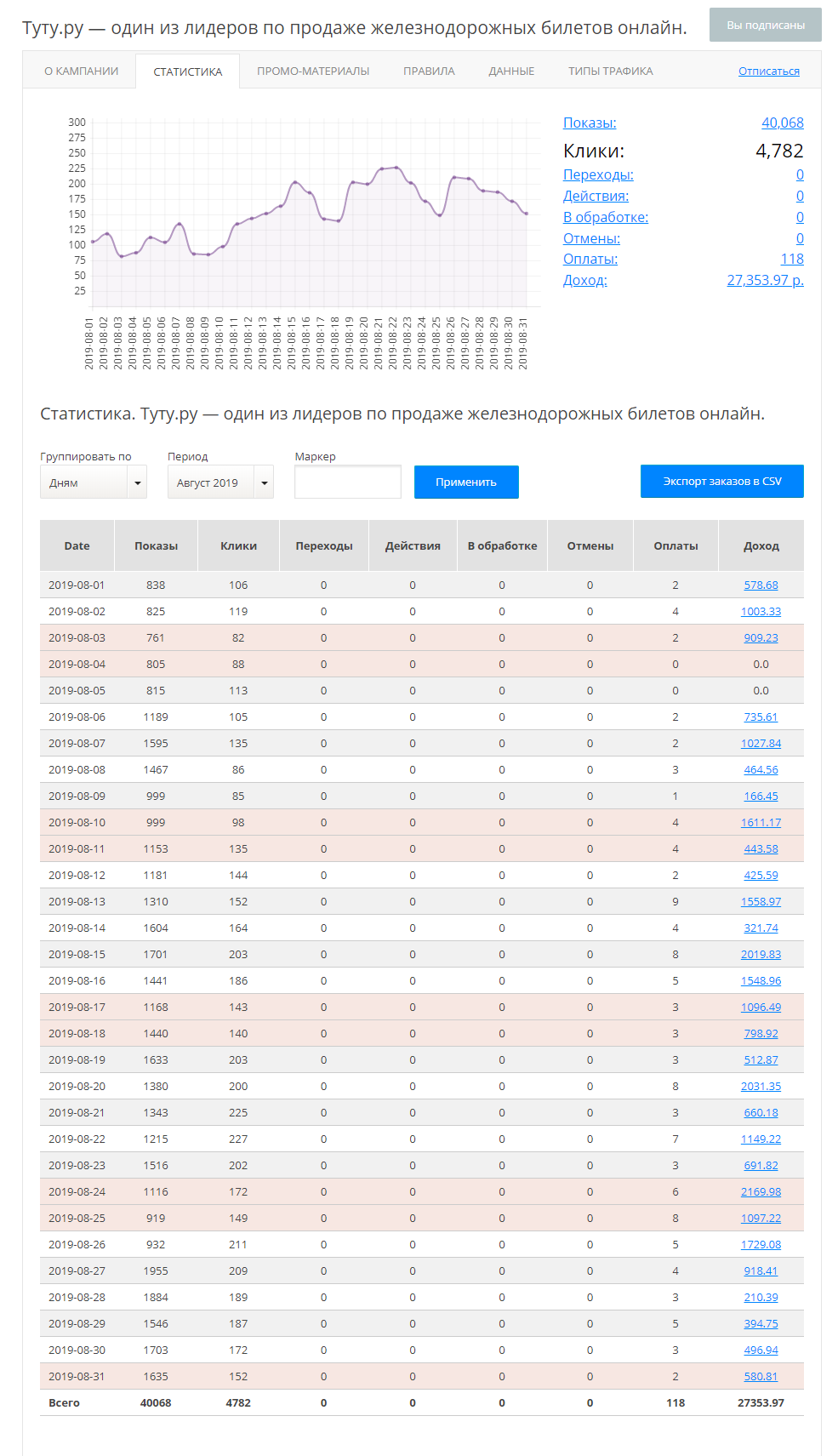Focus the Маркер input field
The width and height of the screenshot is (838, 1456).
(x=347, y=482)
